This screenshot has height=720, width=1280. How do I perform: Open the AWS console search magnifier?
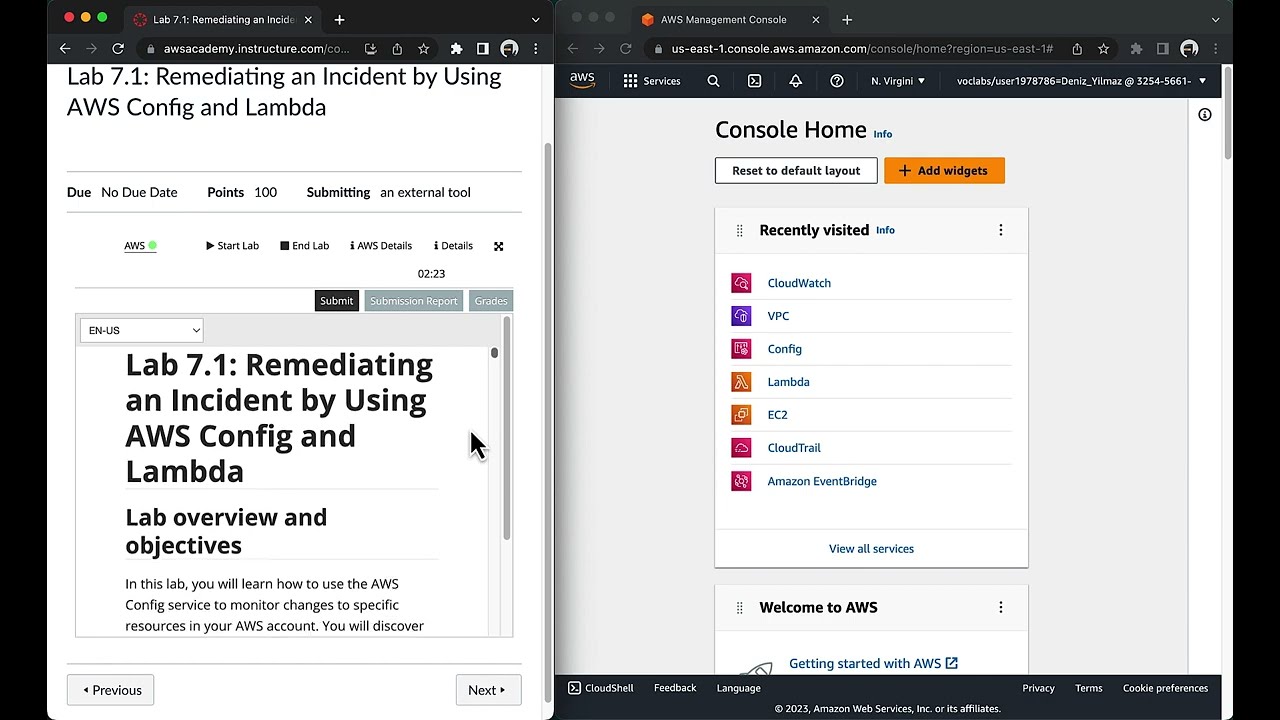(x=713, y=81)
